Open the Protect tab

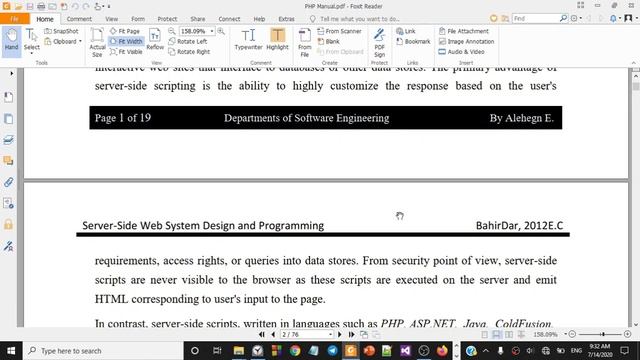click(x=167, y=19)
